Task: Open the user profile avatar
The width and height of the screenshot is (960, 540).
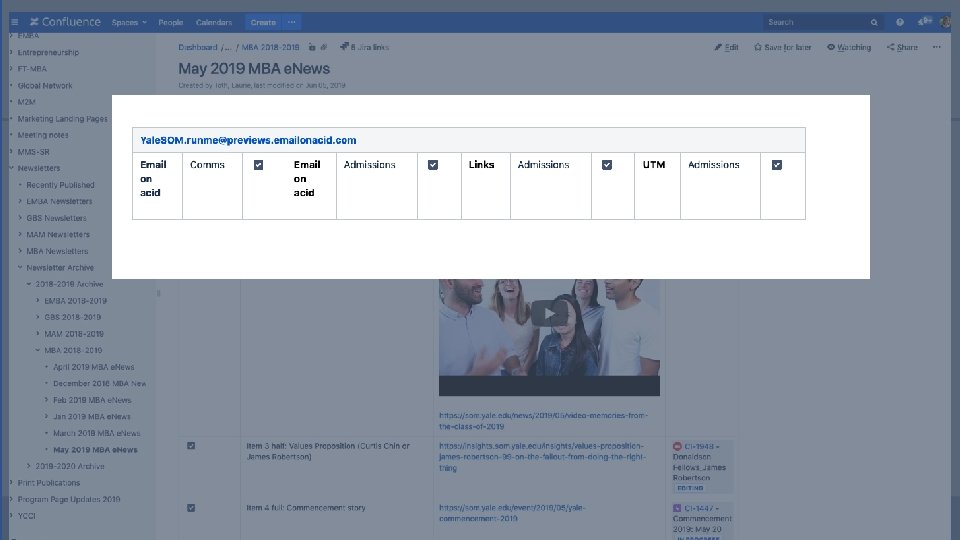Action: [x=946, y=22]
